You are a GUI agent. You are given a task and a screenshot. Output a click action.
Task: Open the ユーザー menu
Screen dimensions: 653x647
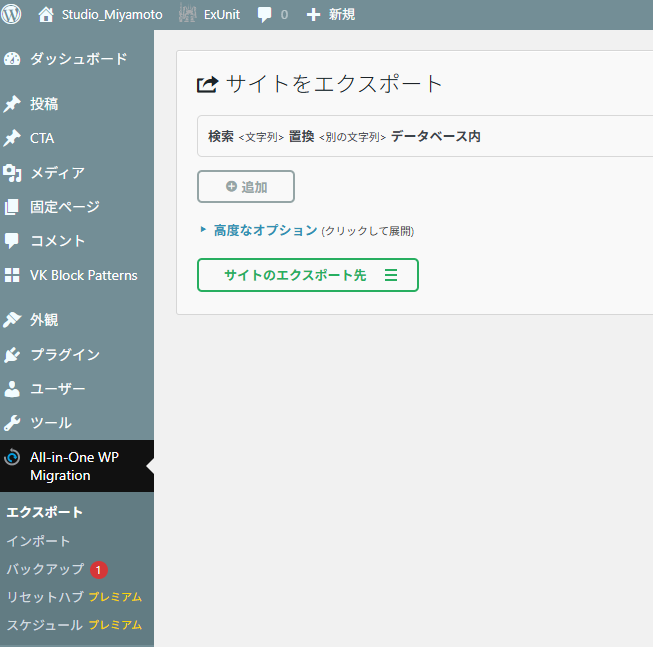pyautogui.click(x=57, y=389)
